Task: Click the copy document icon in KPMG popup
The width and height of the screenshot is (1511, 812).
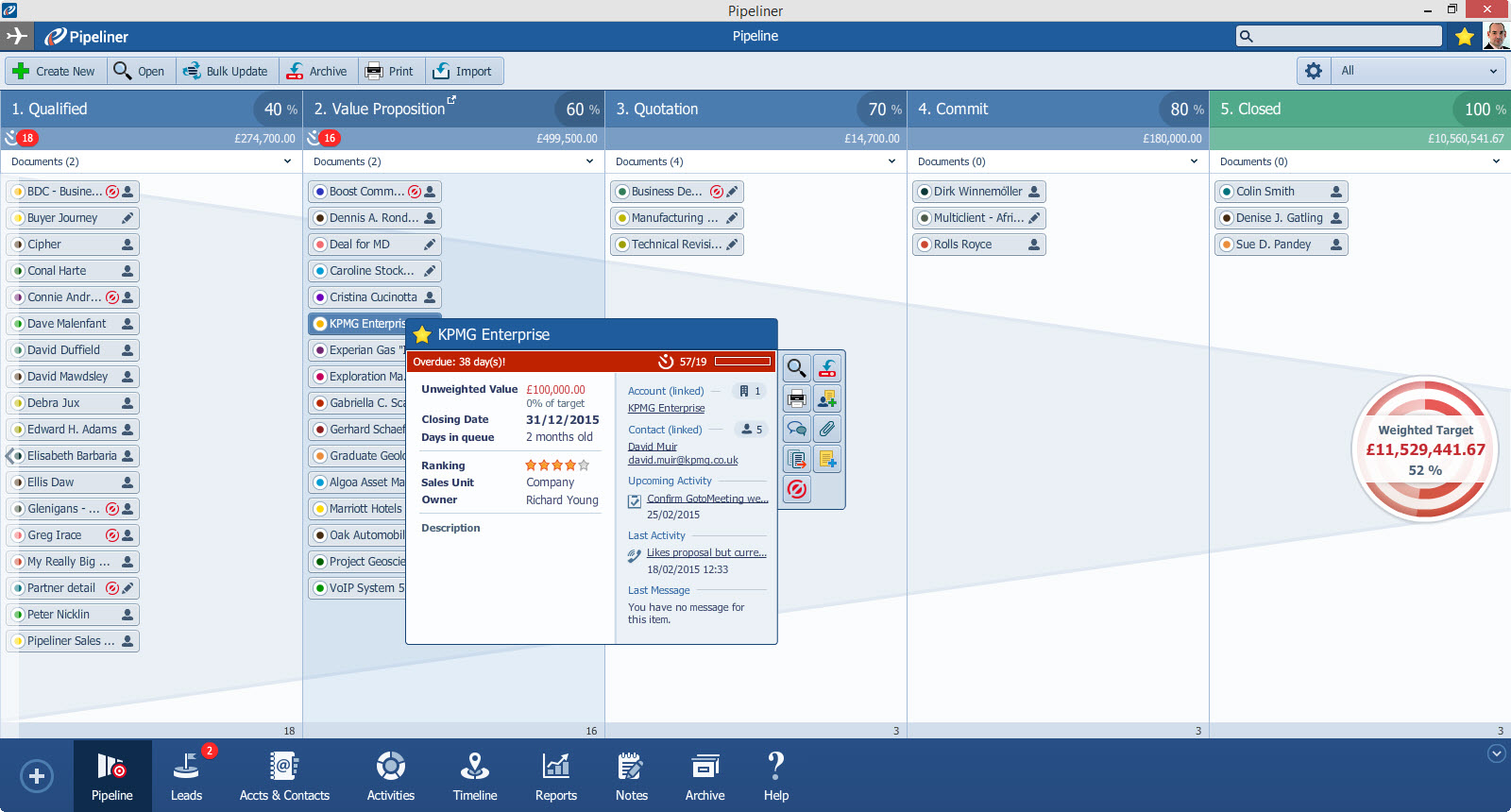Action: [x=797, y=459]
